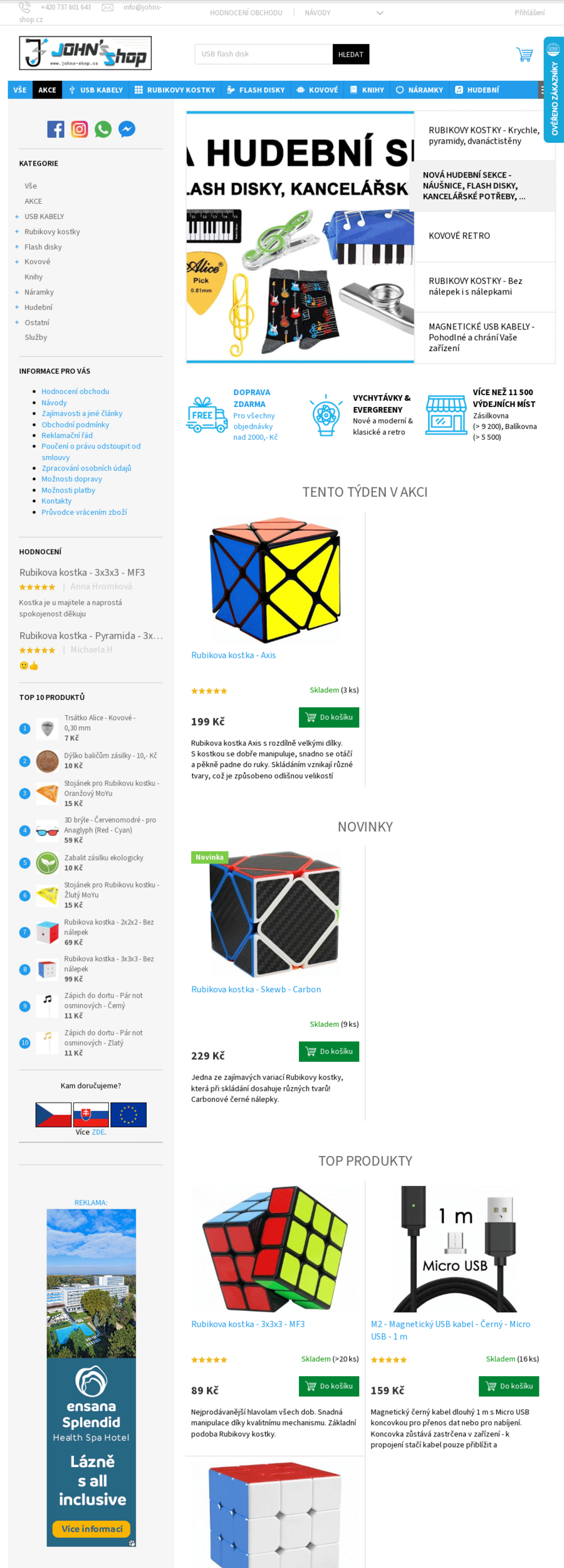Expand the Rubikovy kostky category
Image resolution: width=564 pixels, height=1568 pixels.
point(16,231)
